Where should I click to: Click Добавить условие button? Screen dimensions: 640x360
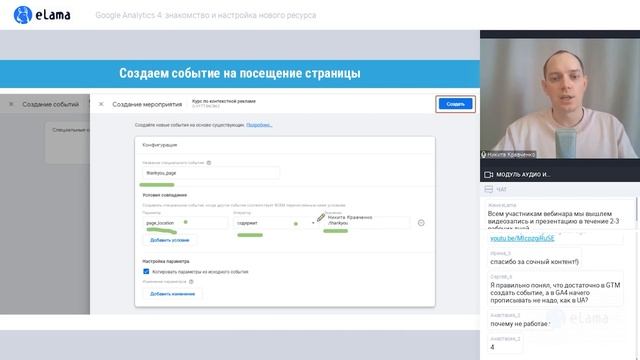pos(170,240)
